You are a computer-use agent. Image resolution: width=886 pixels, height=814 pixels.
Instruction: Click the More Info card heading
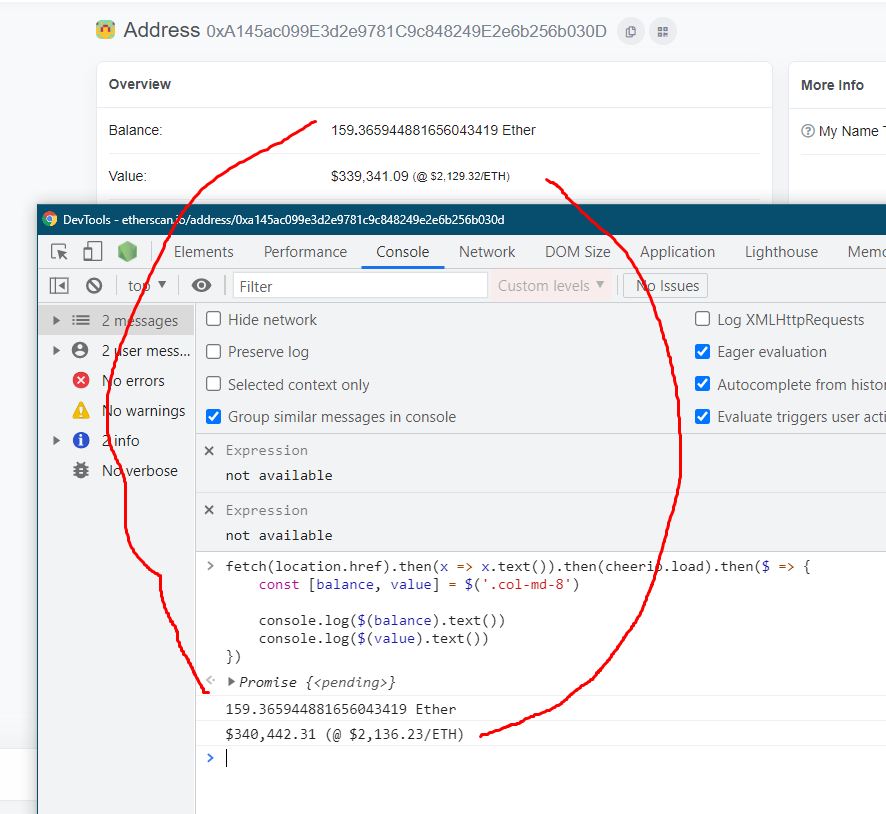point(832,85)
